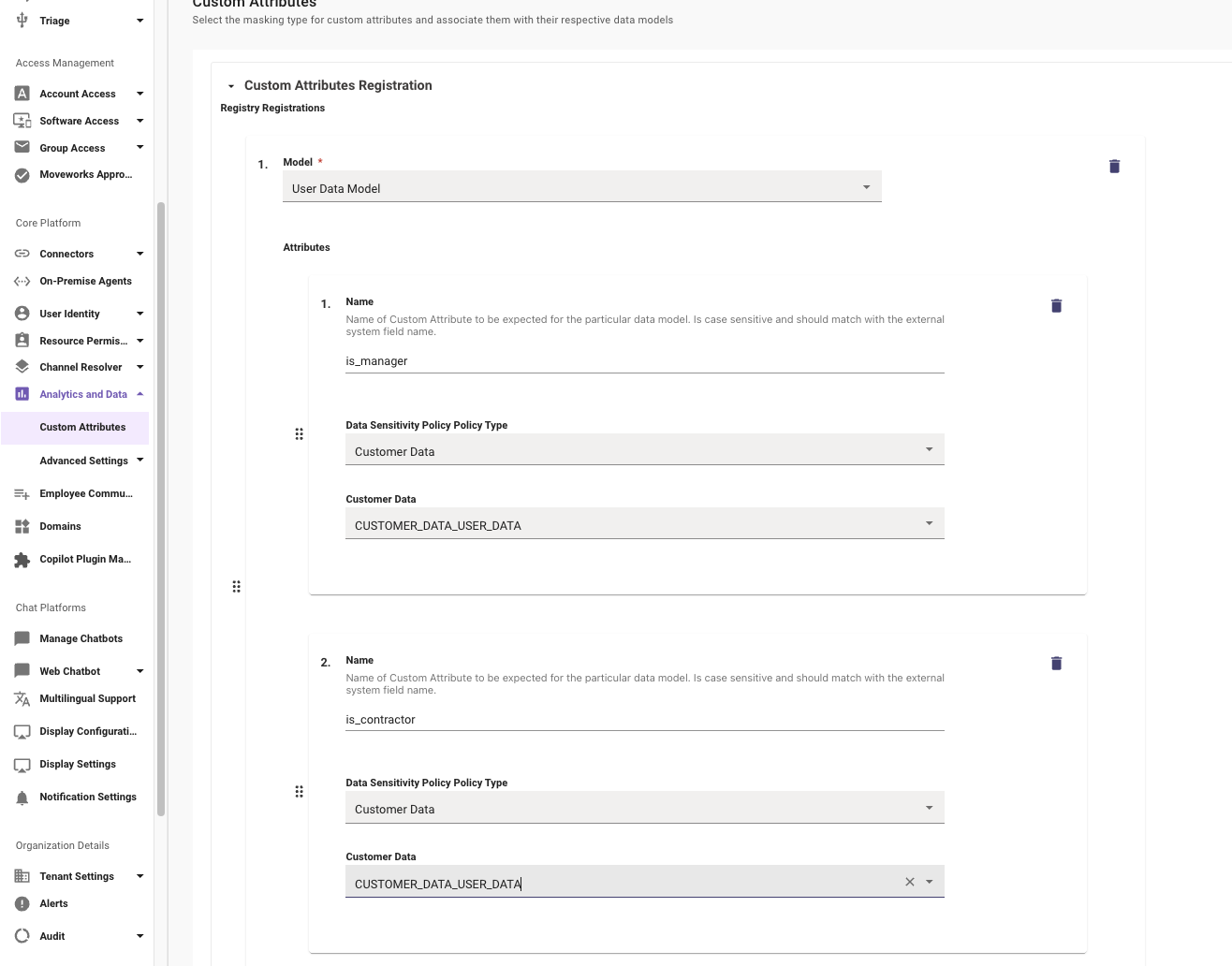Viewport: 1232px width, 966px height.
Task: Collapse the Analytics and Data arrow
Action: (x=140, y=394)
